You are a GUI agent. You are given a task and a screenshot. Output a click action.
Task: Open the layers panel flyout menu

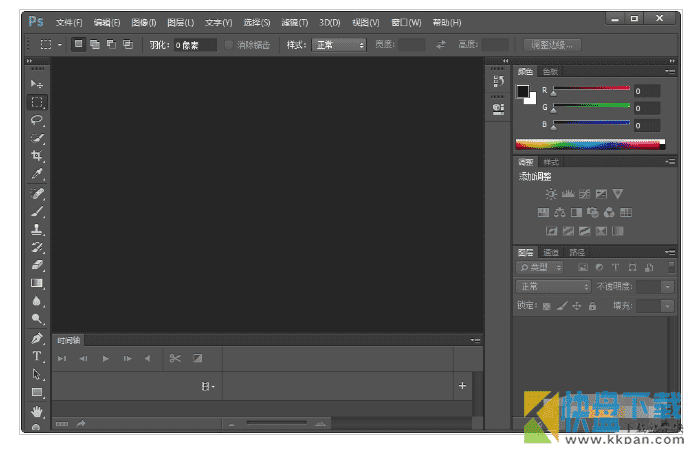671,252
